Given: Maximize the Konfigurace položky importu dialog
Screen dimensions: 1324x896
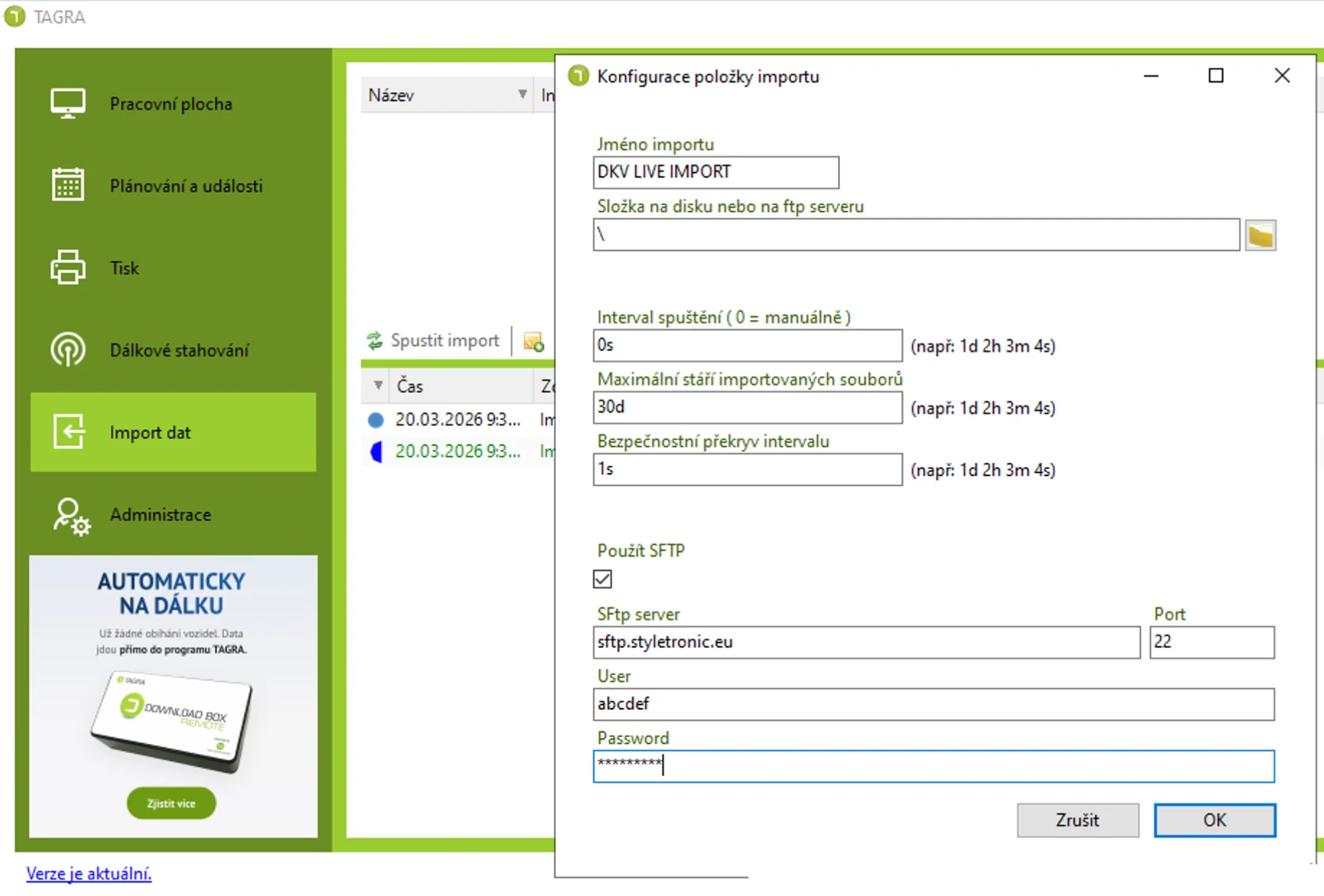Looking at the screenshot, I should pyautogui.click(x=1216, y=75).
